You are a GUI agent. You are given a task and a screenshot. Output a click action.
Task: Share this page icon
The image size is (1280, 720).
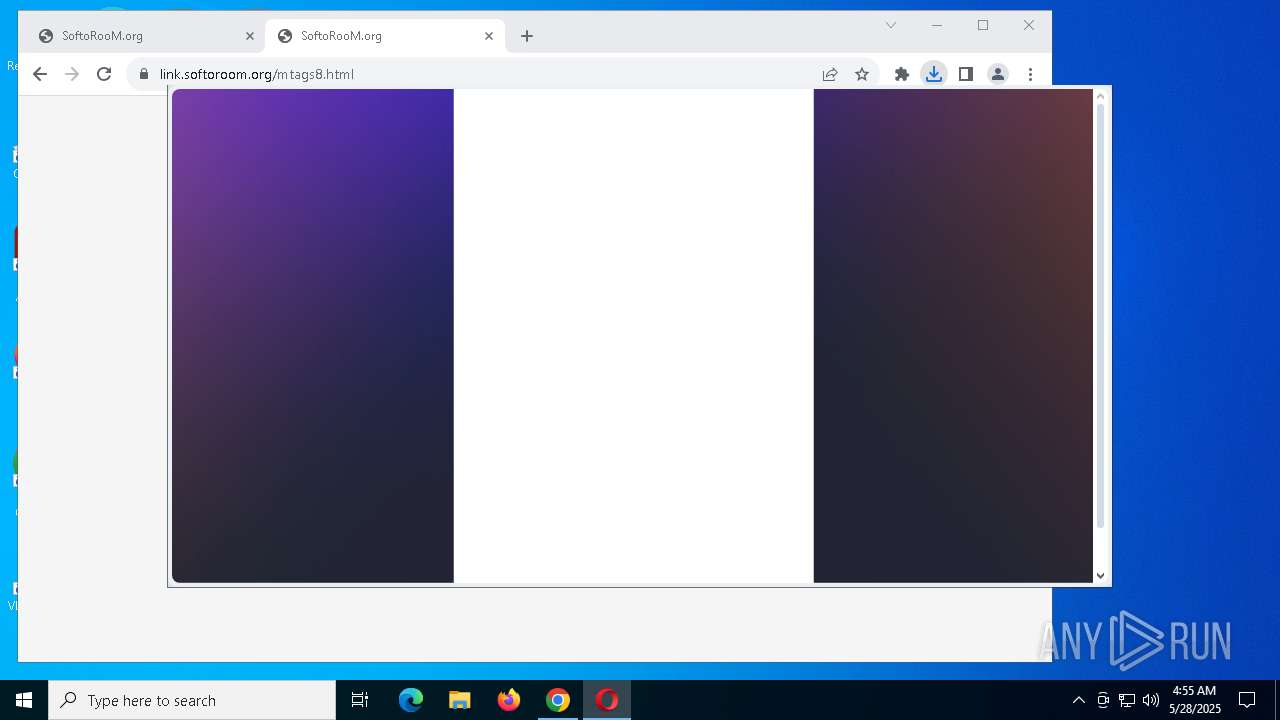(x=830, y=74)
